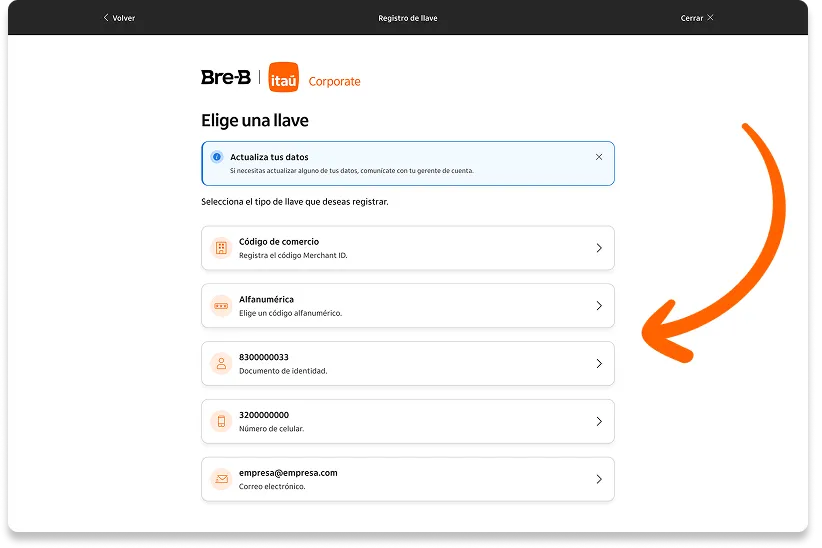This screenshot has width=822, height=548.
Task: Click the blue info icon in Actualiza tus datos
Action: pos(217,157)
